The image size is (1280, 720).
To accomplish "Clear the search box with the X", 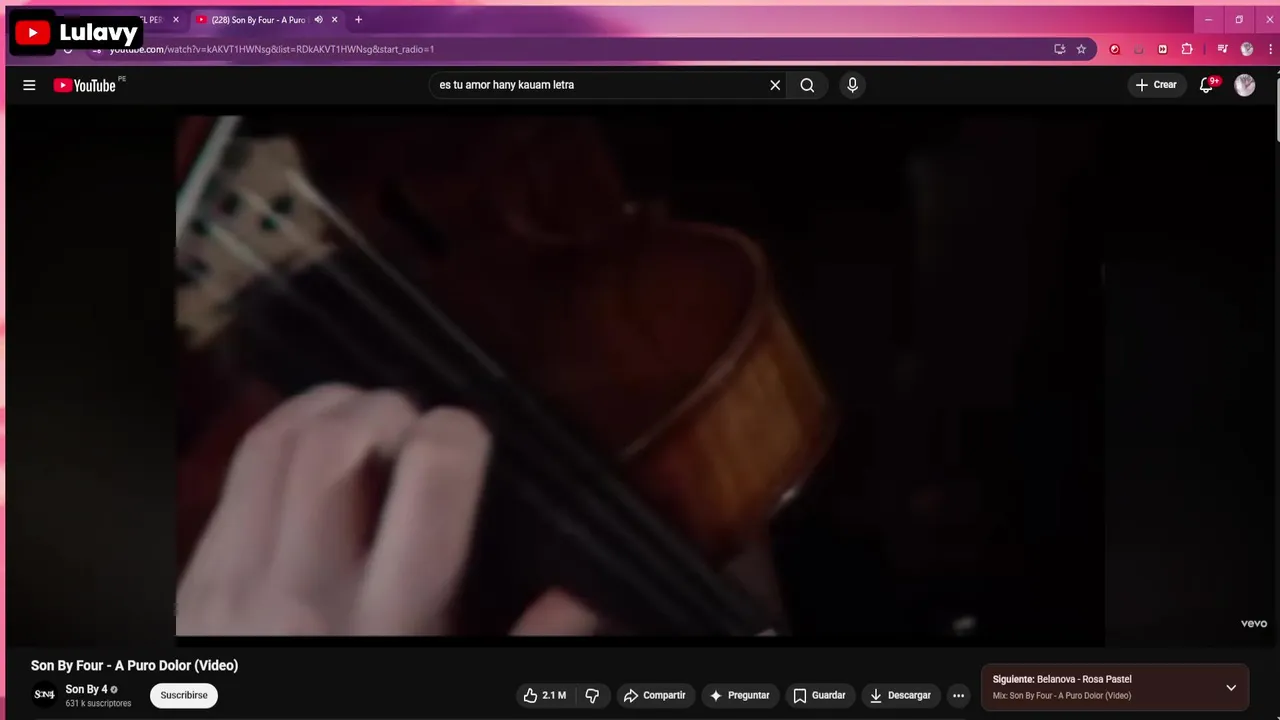I will coord(775,85).
